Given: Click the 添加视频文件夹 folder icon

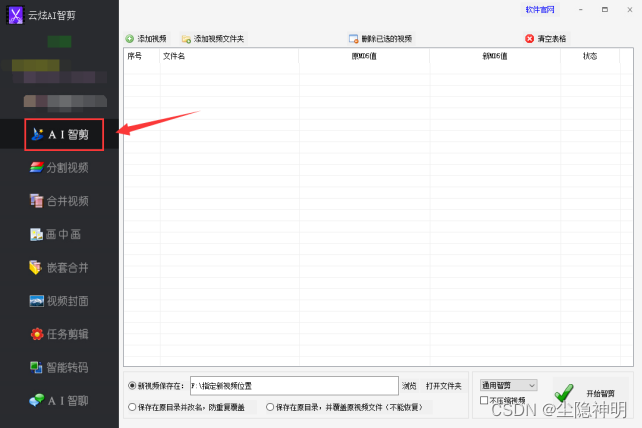Looking at the screenshot, I should tap(186, 39).
